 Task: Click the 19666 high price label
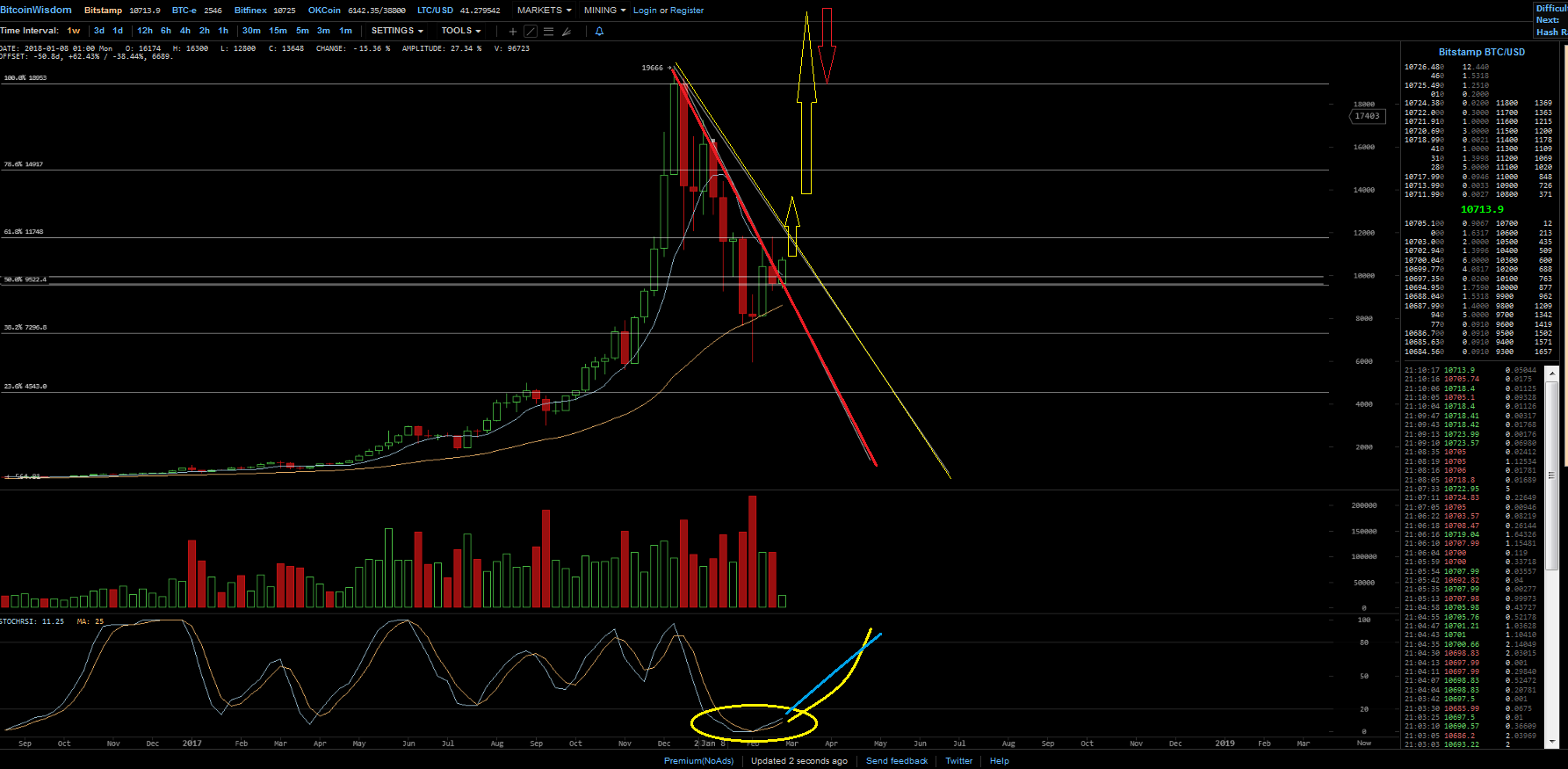[x=653, y=68]
